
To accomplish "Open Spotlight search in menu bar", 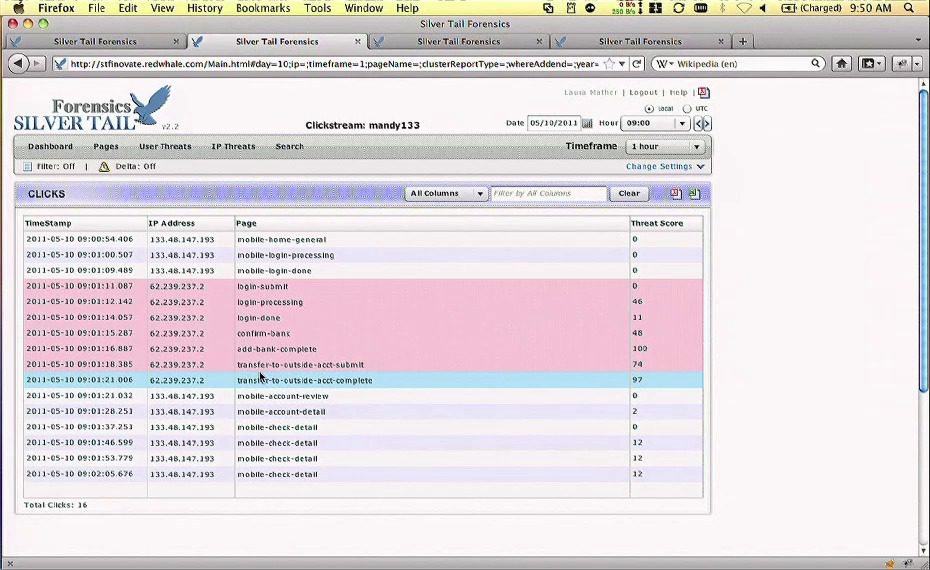I will [x=909, y=8].
